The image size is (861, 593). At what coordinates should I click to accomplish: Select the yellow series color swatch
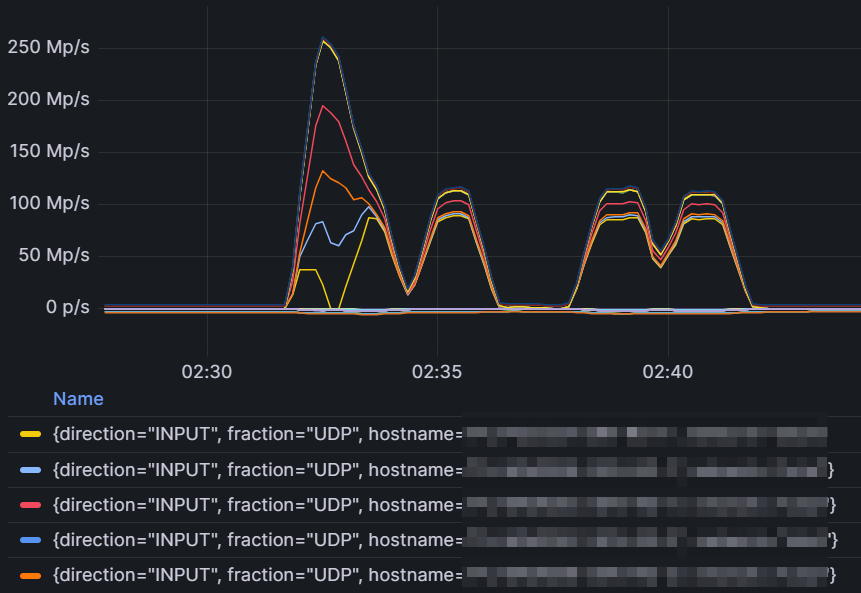(x=30, y=434)
